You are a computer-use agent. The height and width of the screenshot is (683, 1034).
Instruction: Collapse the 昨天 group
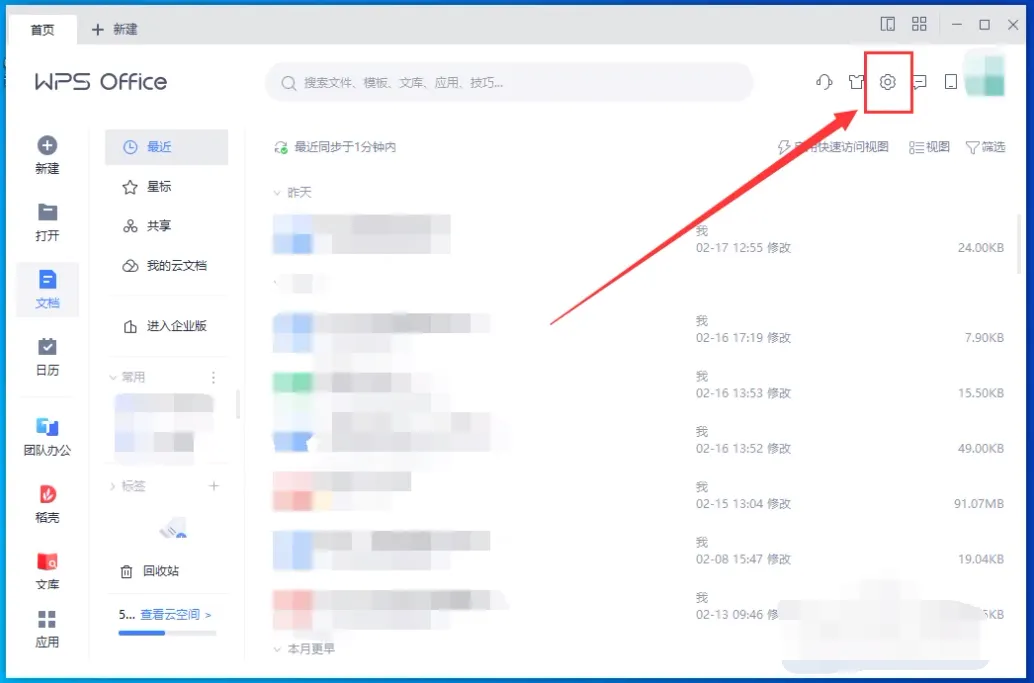coord(277,193)
